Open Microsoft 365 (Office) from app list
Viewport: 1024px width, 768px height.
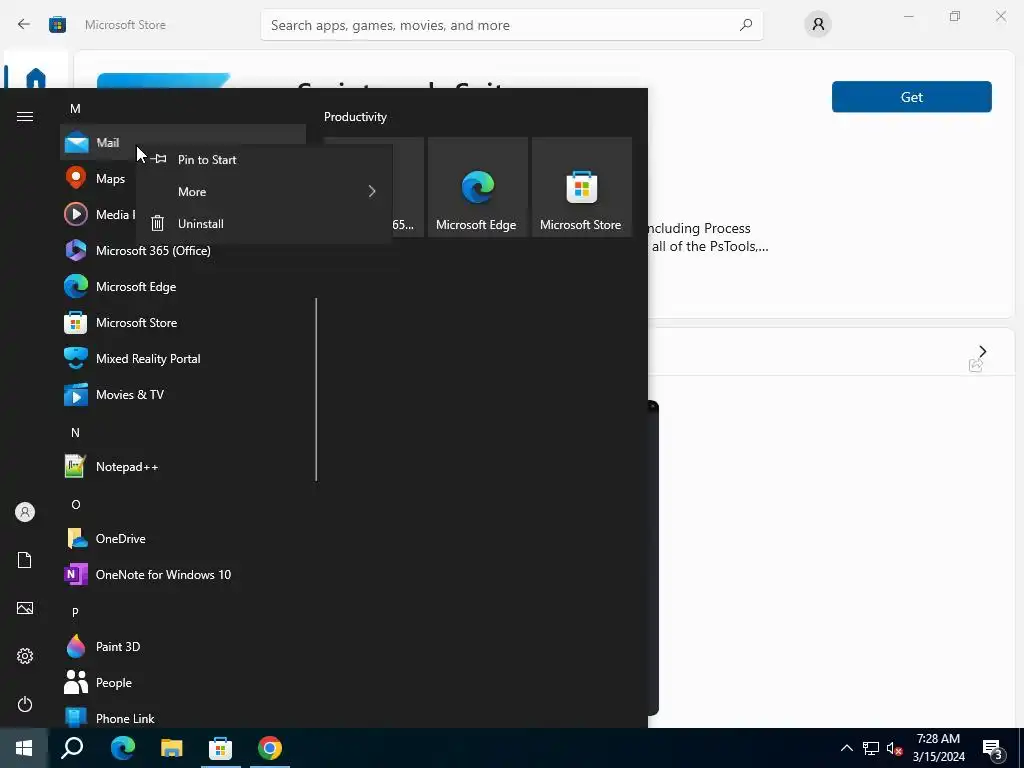click(183, 251)
